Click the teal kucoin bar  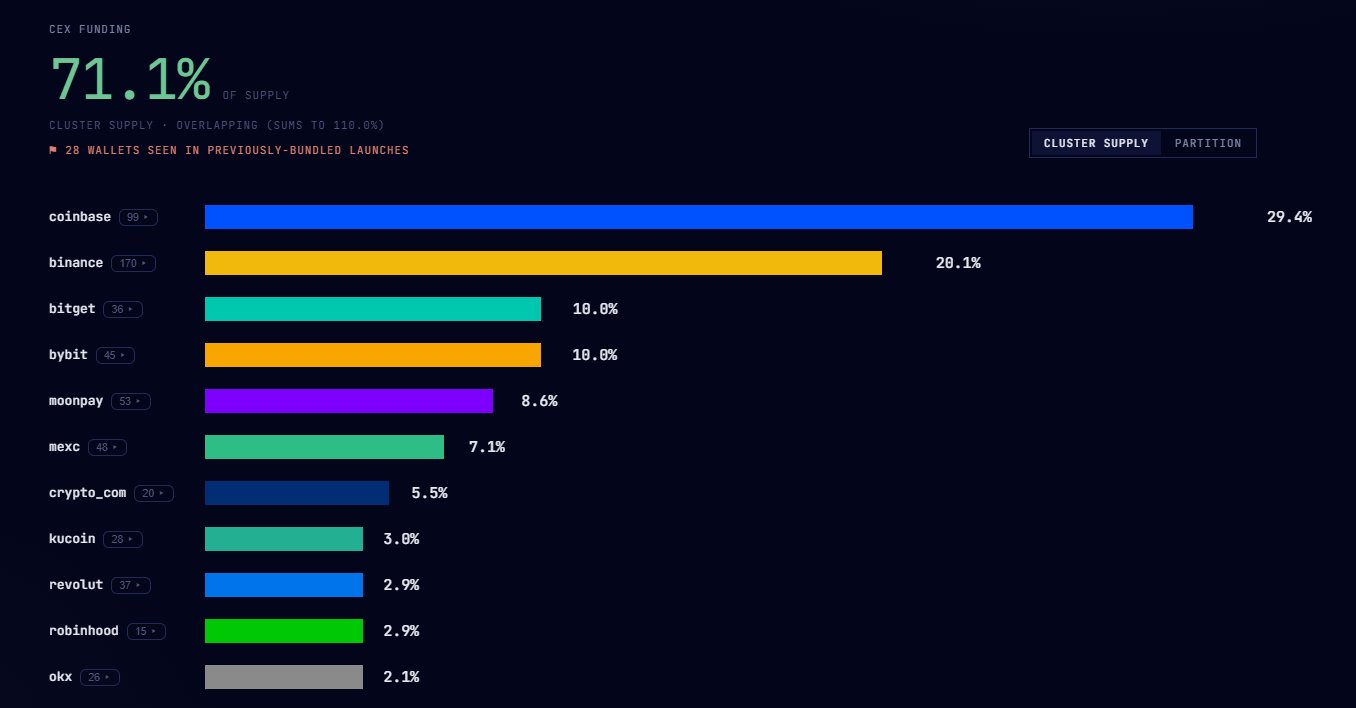click(284, 539)
